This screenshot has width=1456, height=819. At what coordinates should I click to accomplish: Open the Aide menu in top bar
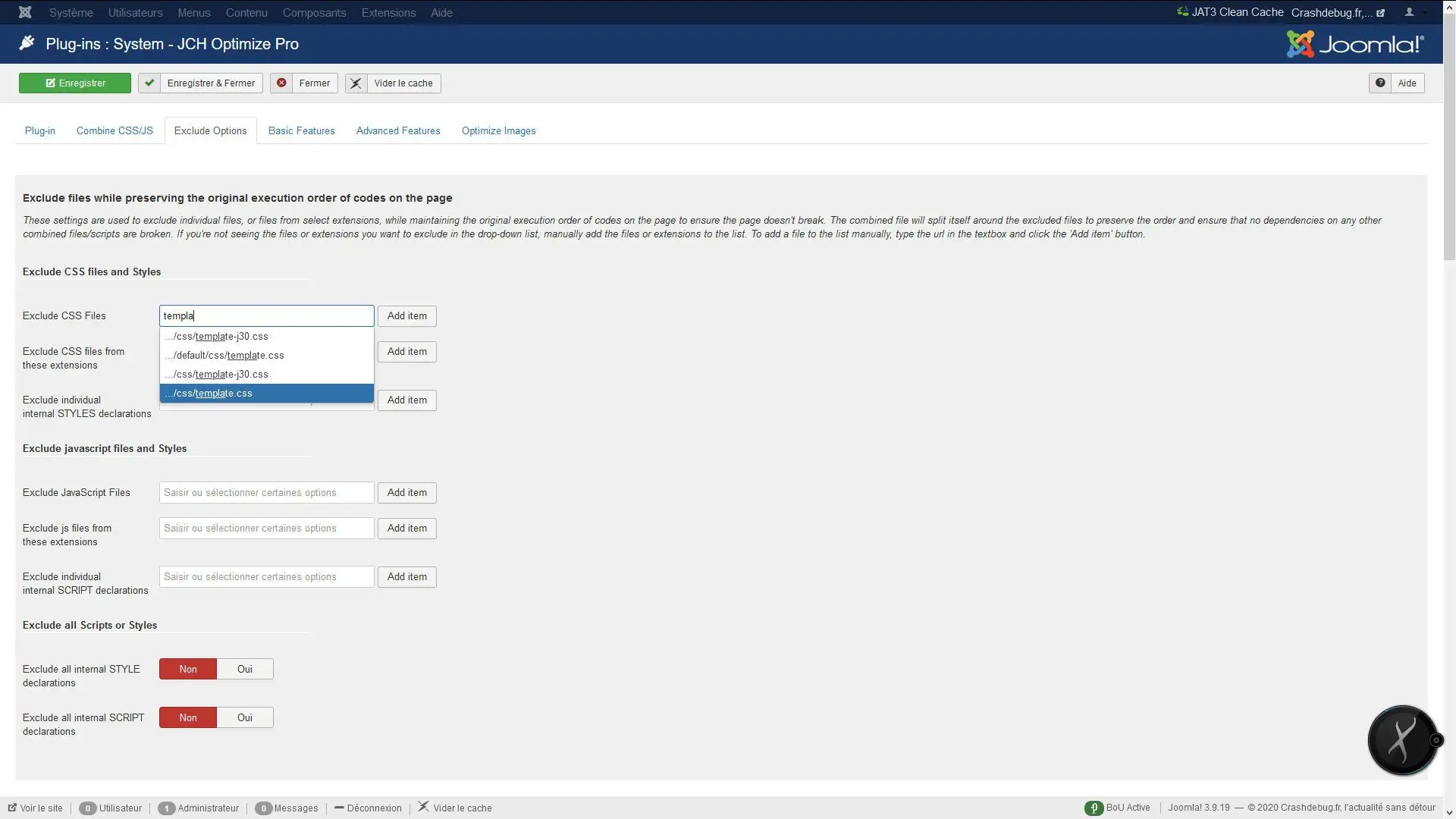point(441,13)
